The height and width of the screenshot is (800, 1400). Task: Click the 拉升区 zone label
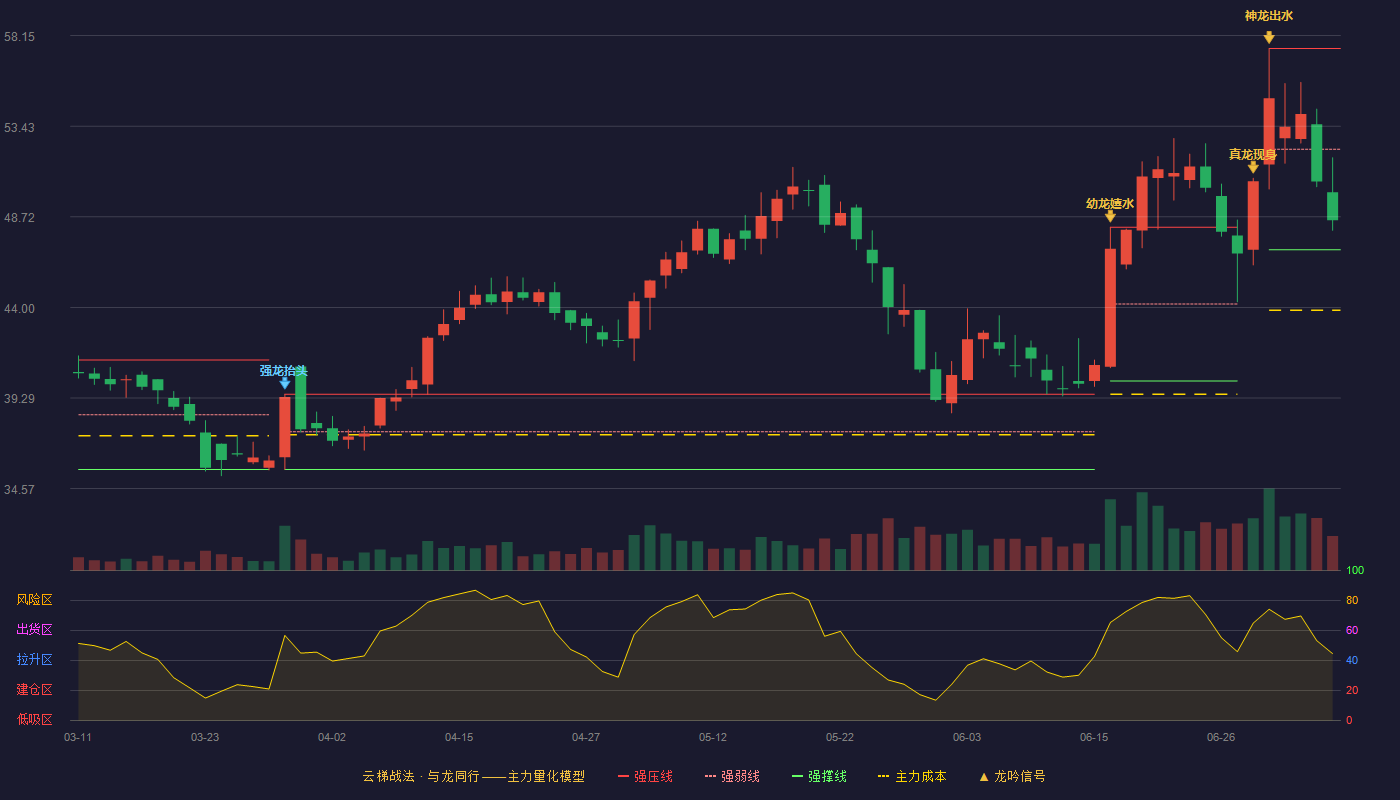coord(34,660)
